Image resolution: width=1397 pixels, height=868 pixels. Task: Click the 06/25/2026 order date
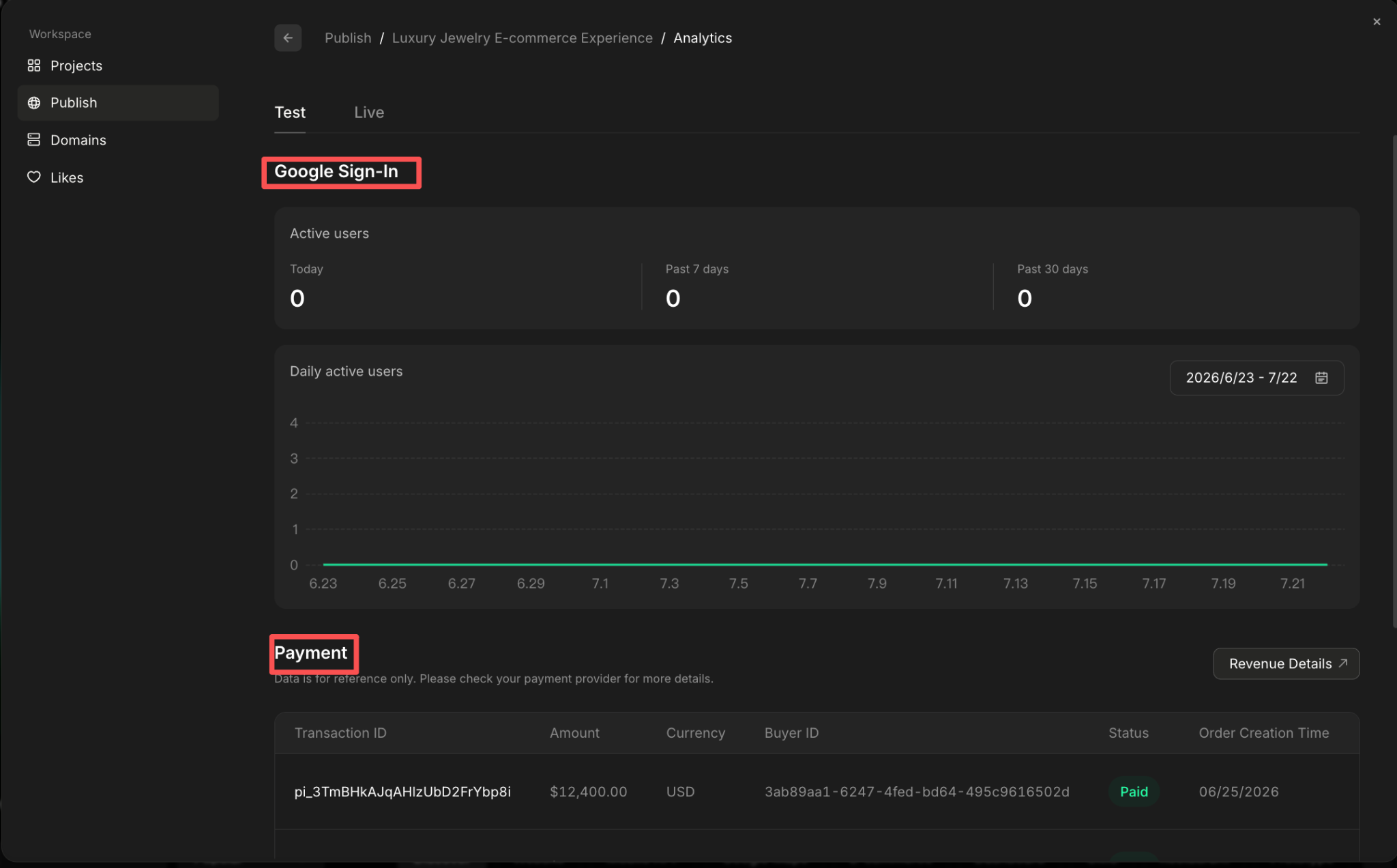1239,792
